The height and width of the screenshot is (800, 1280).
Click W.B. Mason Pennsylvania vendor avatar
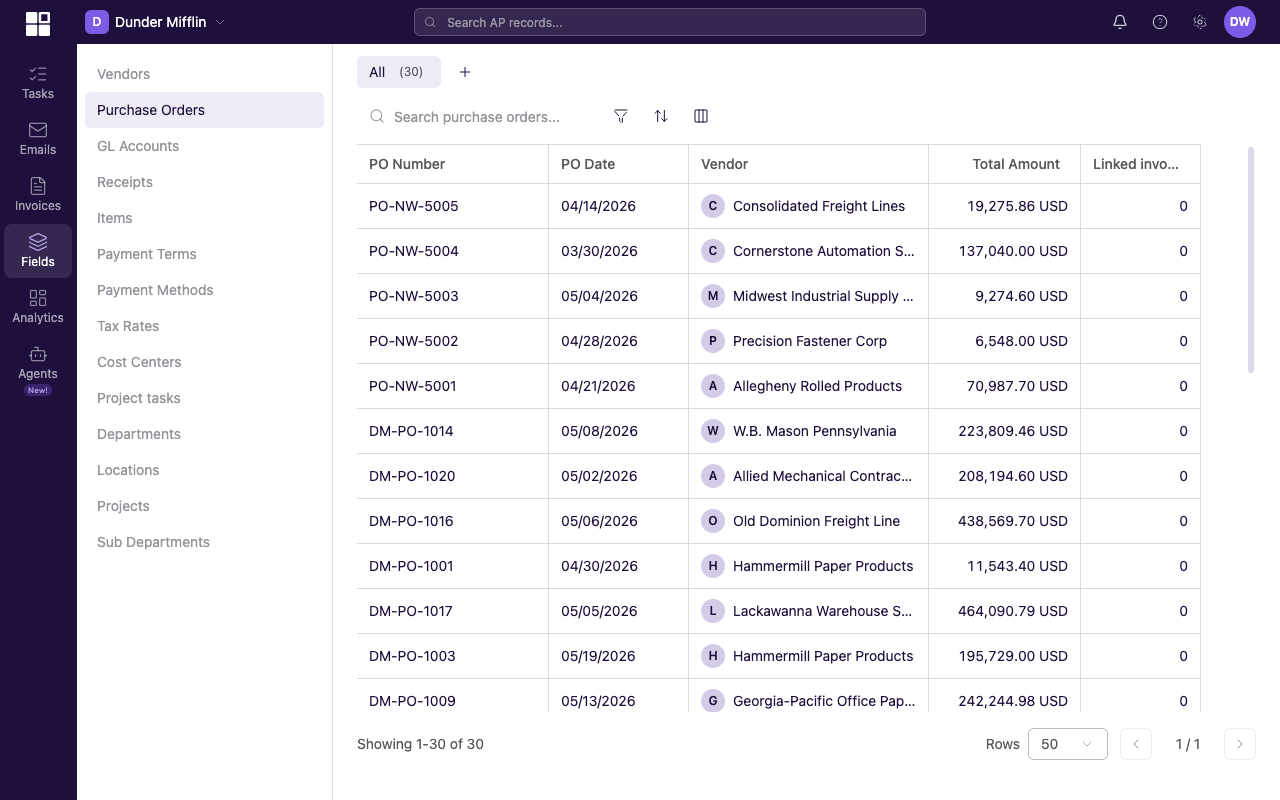(713, 431)
